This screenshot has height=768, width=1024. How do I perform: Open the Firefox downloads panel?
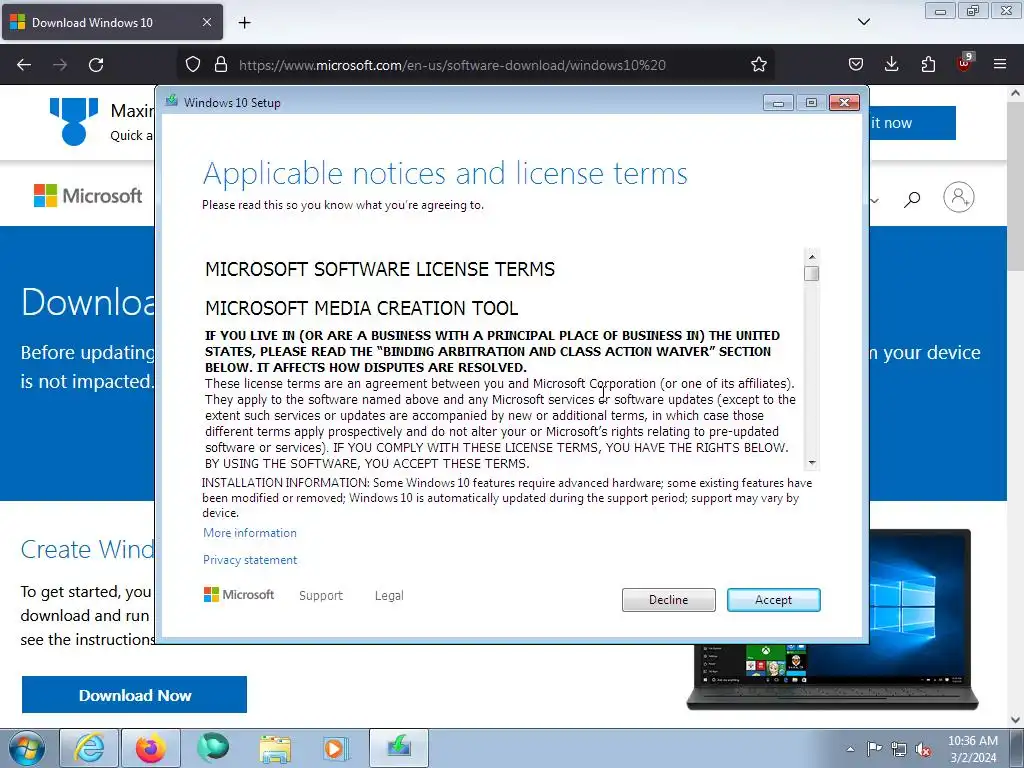(891, 65)
